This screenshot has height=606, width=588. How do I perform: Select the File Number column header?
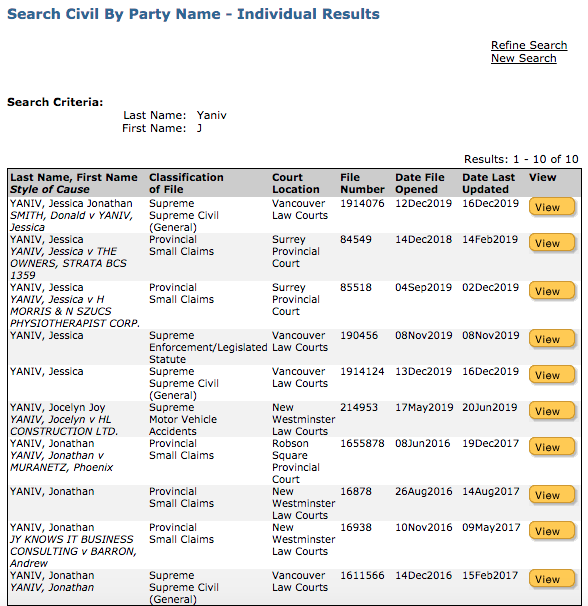[x=362, y=183]
